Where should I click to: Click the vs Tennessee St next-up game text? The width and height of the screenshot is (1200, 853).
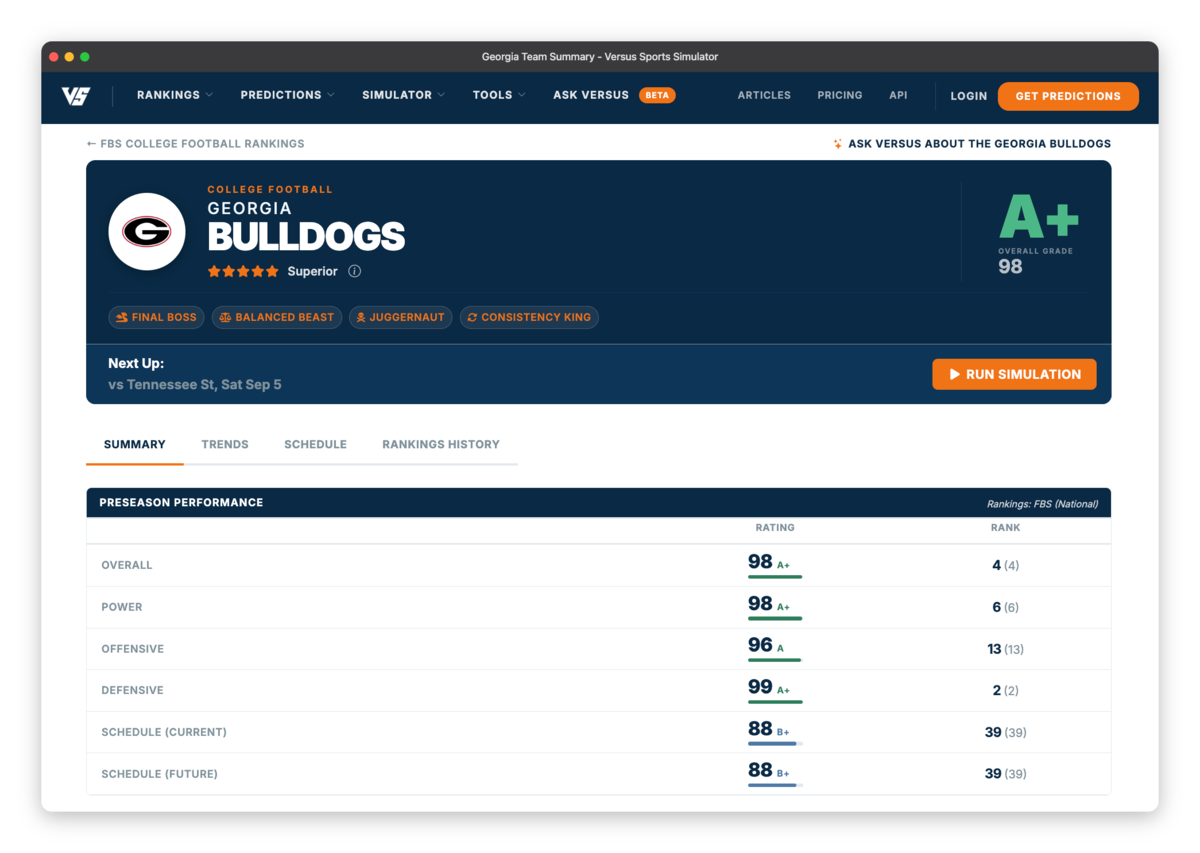(195, 384)
